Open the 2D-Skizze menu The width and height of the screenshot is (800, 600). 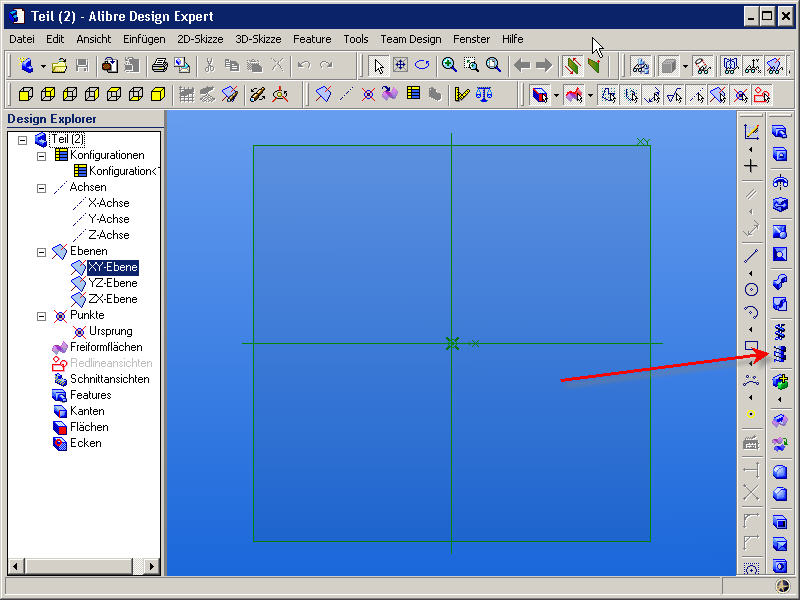(200, 39)
